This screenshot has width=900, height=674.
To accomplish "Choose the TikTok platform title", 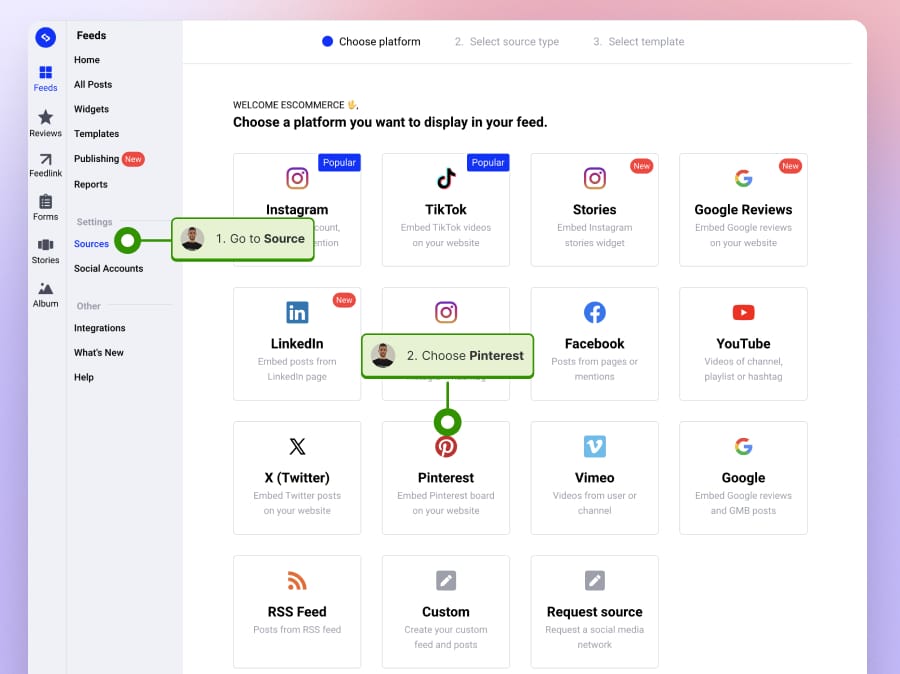I will [x=446, y=210].
